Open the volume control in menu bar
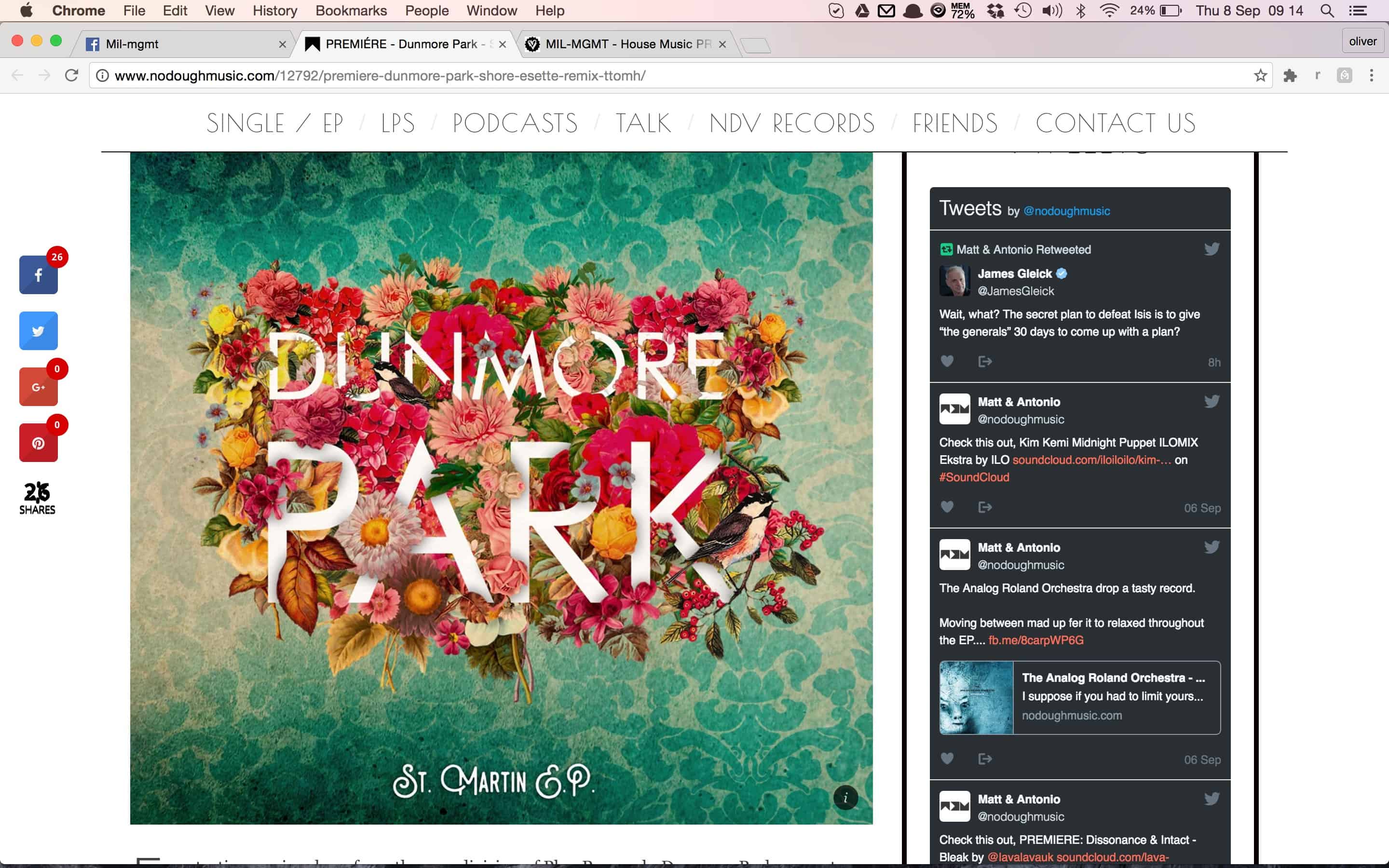Screen dimensions: 1389x868 (1052, 11)
